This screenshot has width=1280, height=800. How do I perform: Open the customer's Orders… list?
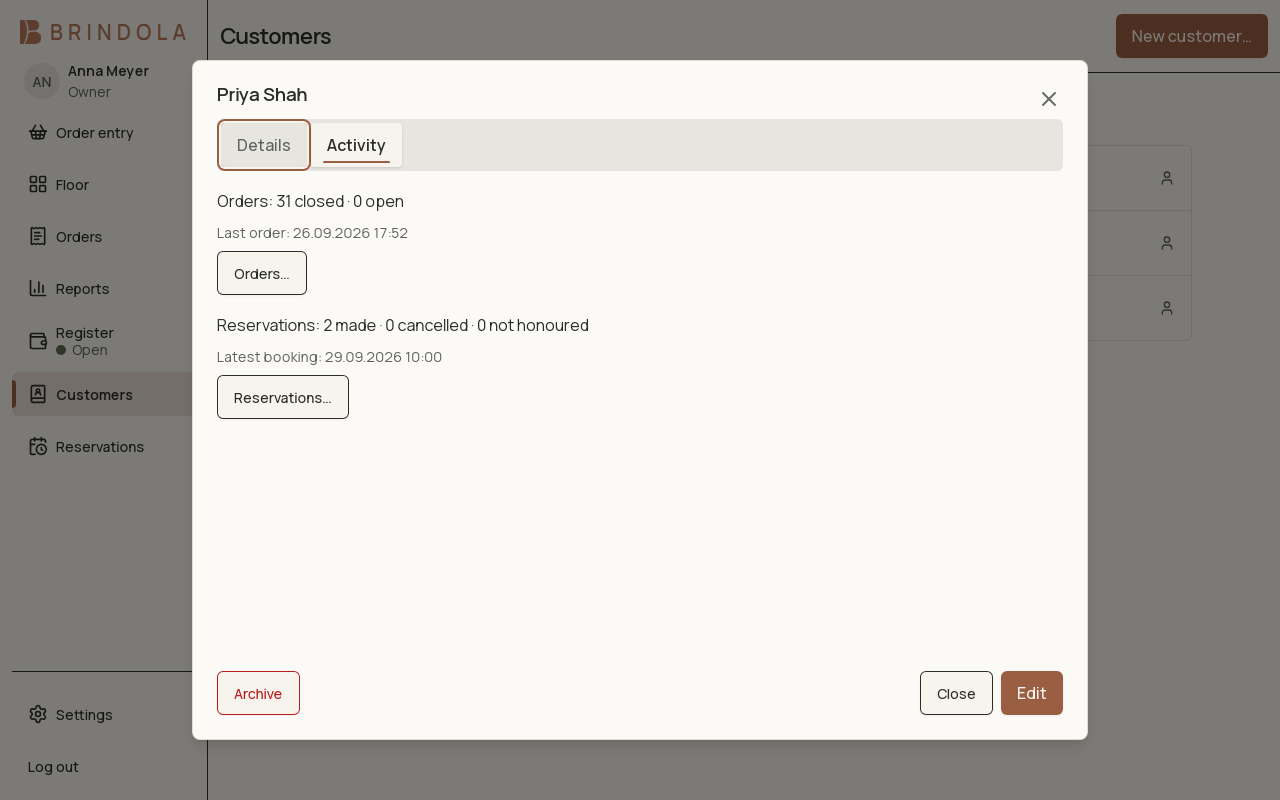[x=262, y=273]
